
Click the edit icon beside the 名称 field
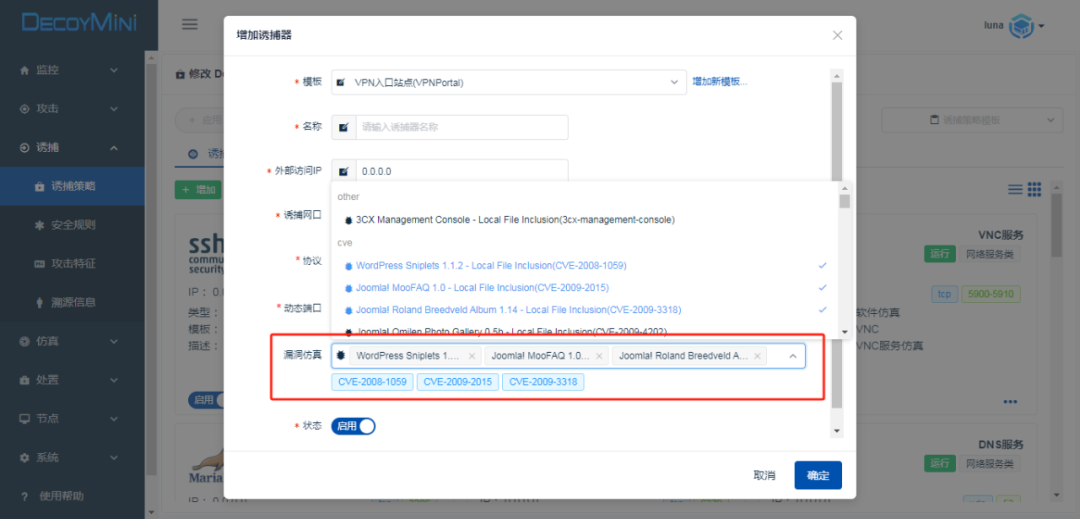point(344,127)
